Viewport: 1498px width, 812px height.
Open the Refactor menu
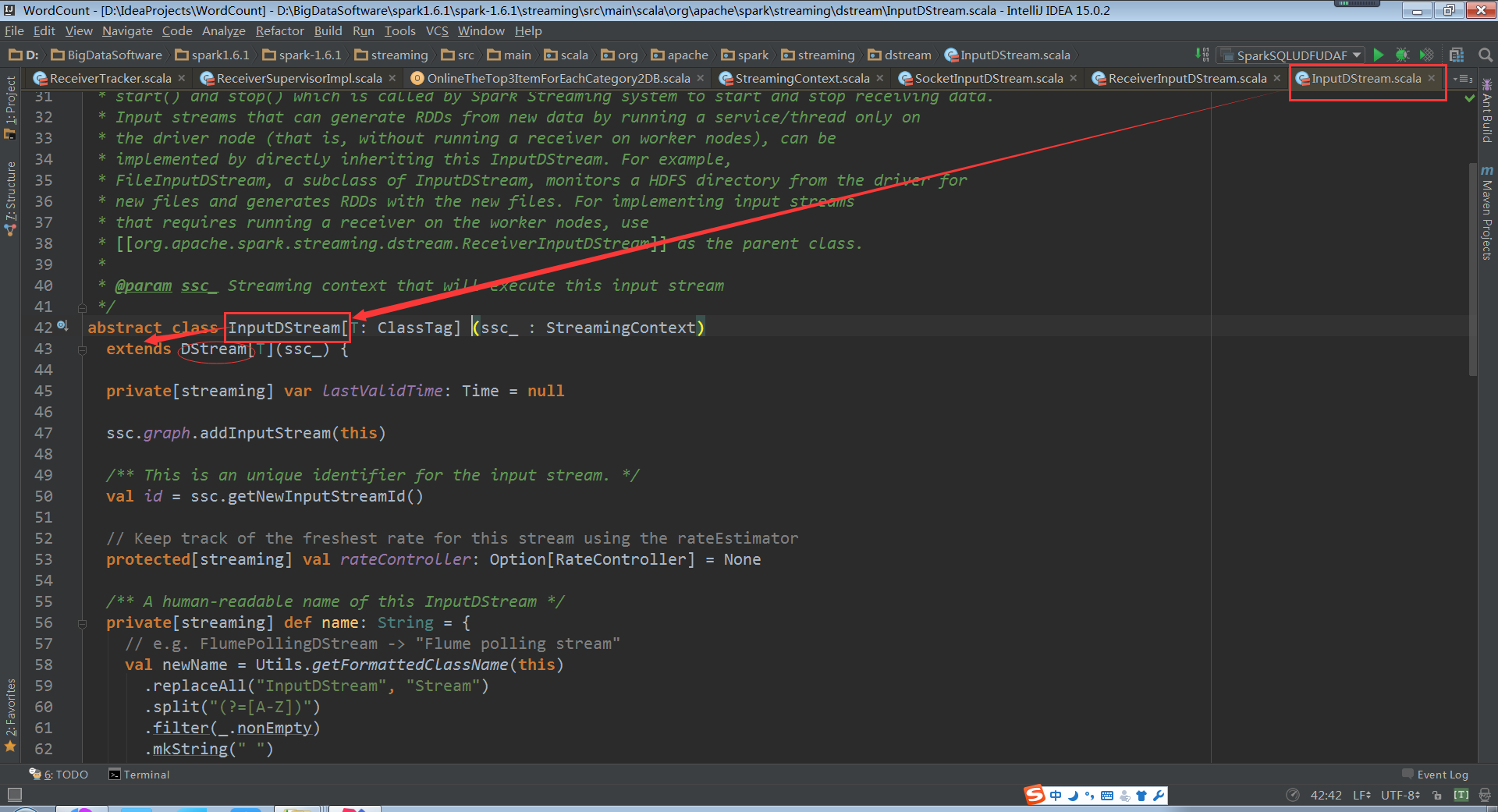[279, 31]
